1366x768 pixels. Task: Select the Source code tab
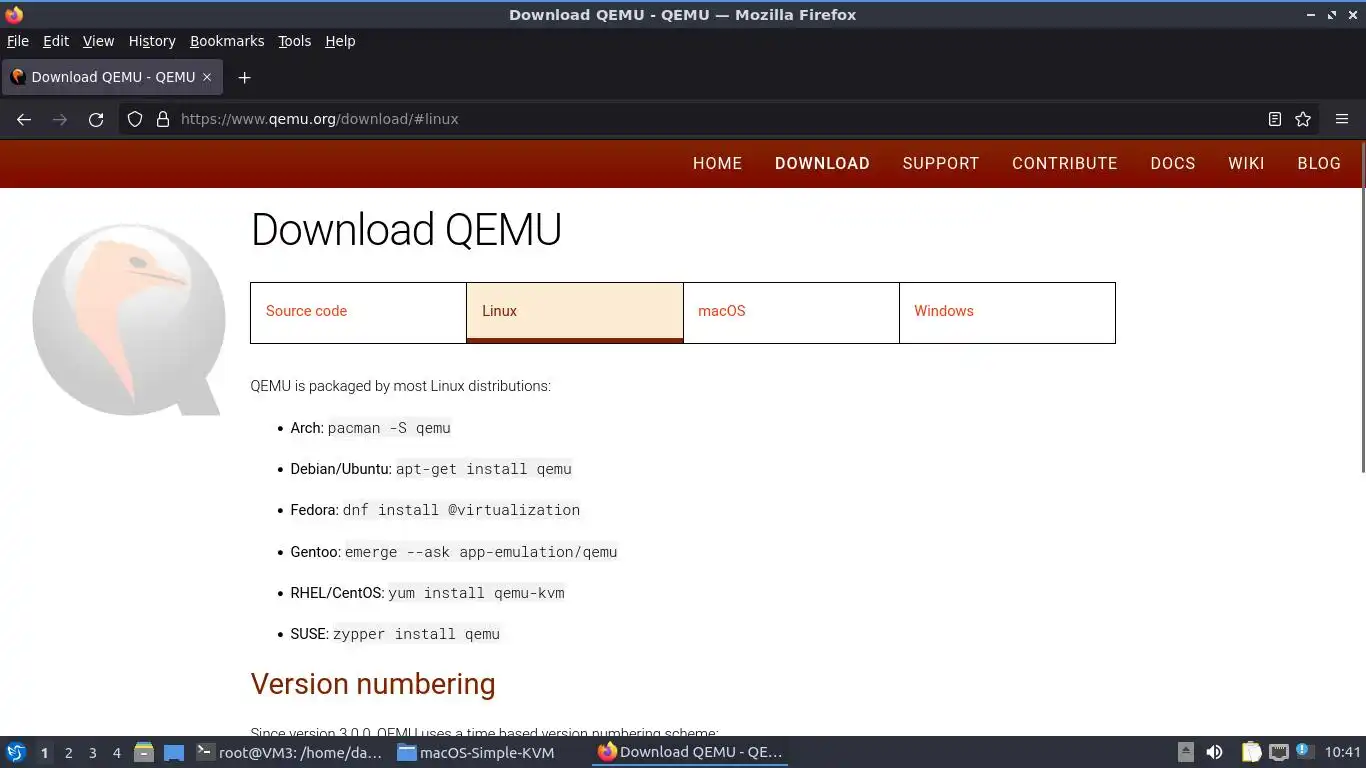358,312
